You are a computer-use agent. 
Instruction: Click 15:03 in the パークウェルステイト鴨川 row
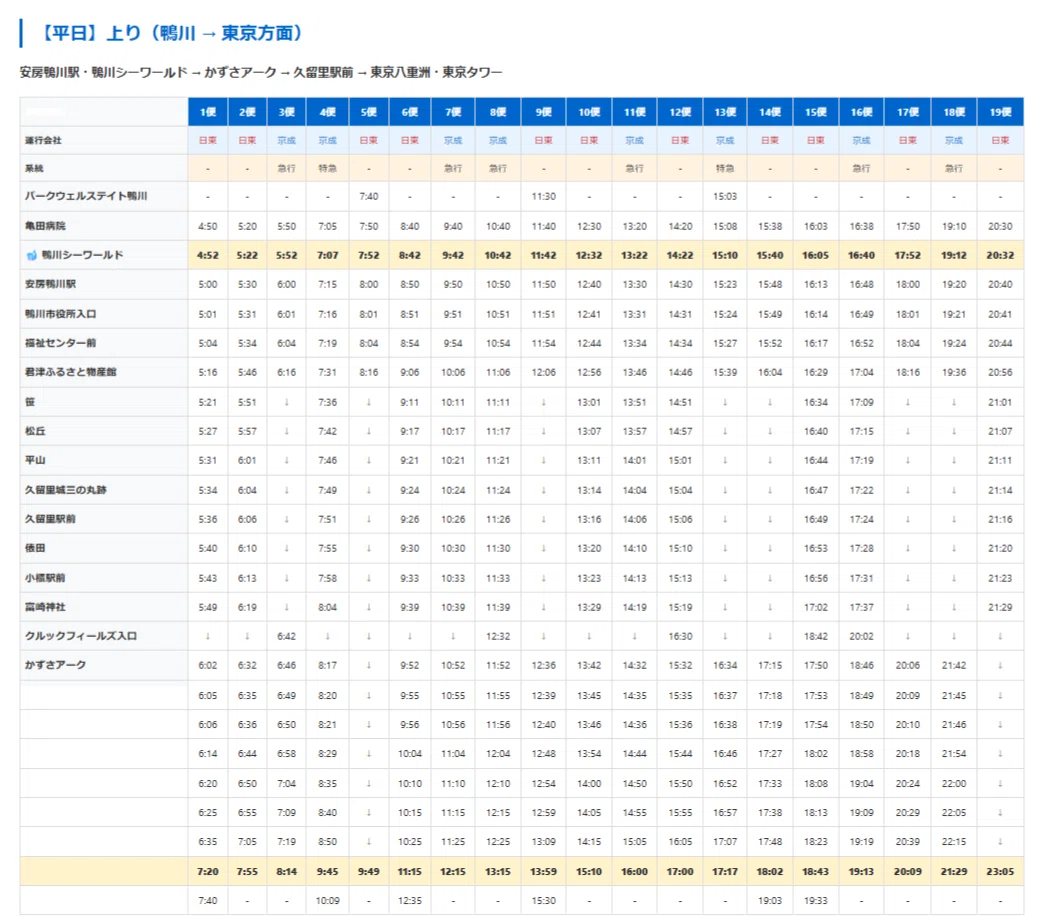tap(725, 197)
